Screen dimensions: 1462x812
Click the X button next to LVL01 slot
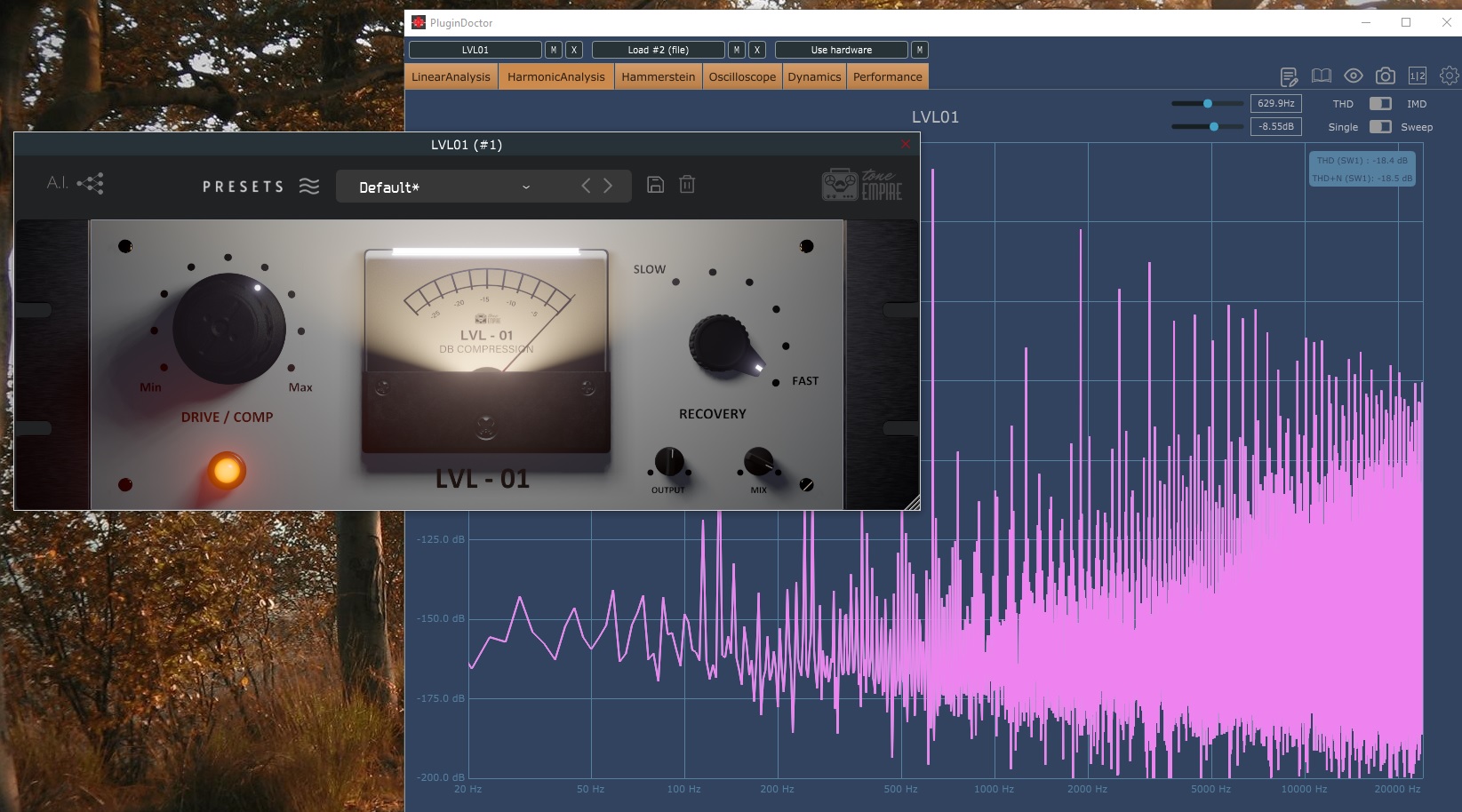click(574, 50)
